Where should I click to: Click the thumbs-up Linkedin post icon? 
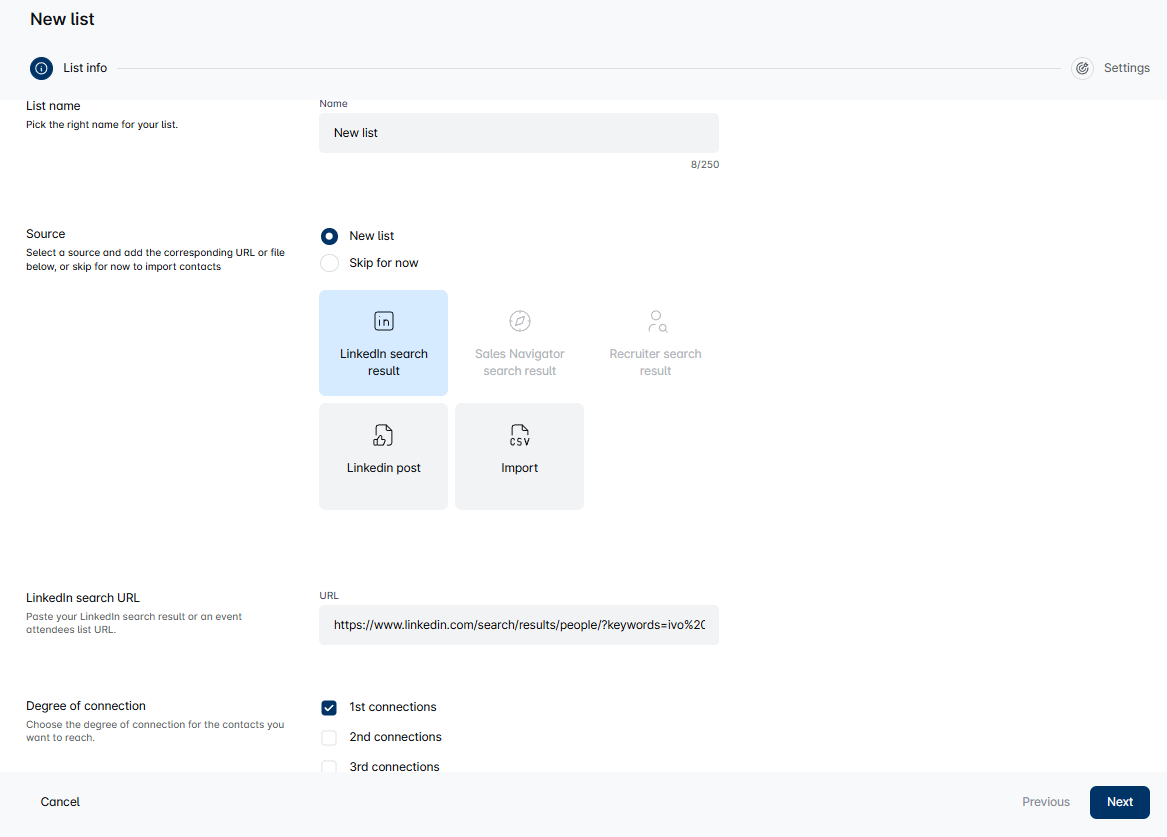tap(383, 435)
